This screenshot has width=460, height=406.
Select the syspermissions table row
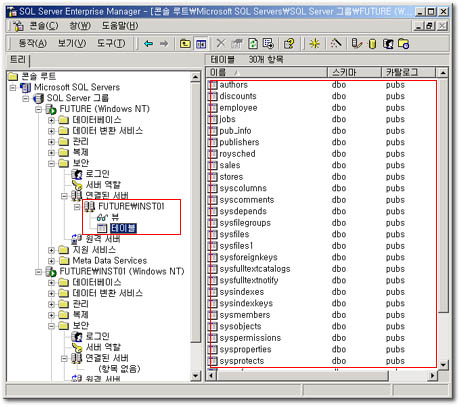[x=322, y=338]
